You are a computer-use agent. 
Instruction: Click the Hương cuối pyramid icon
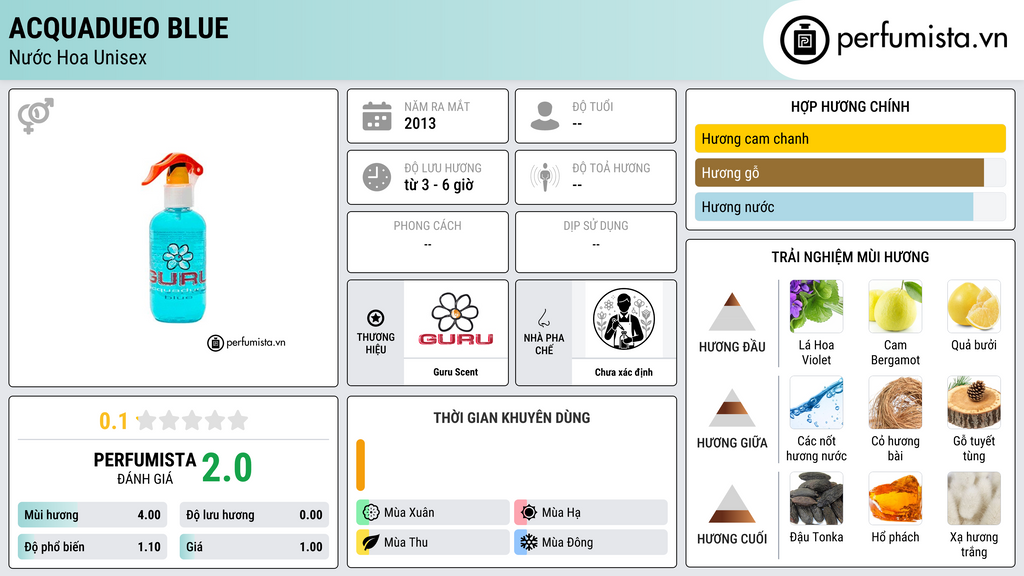[x=732, y=504]
